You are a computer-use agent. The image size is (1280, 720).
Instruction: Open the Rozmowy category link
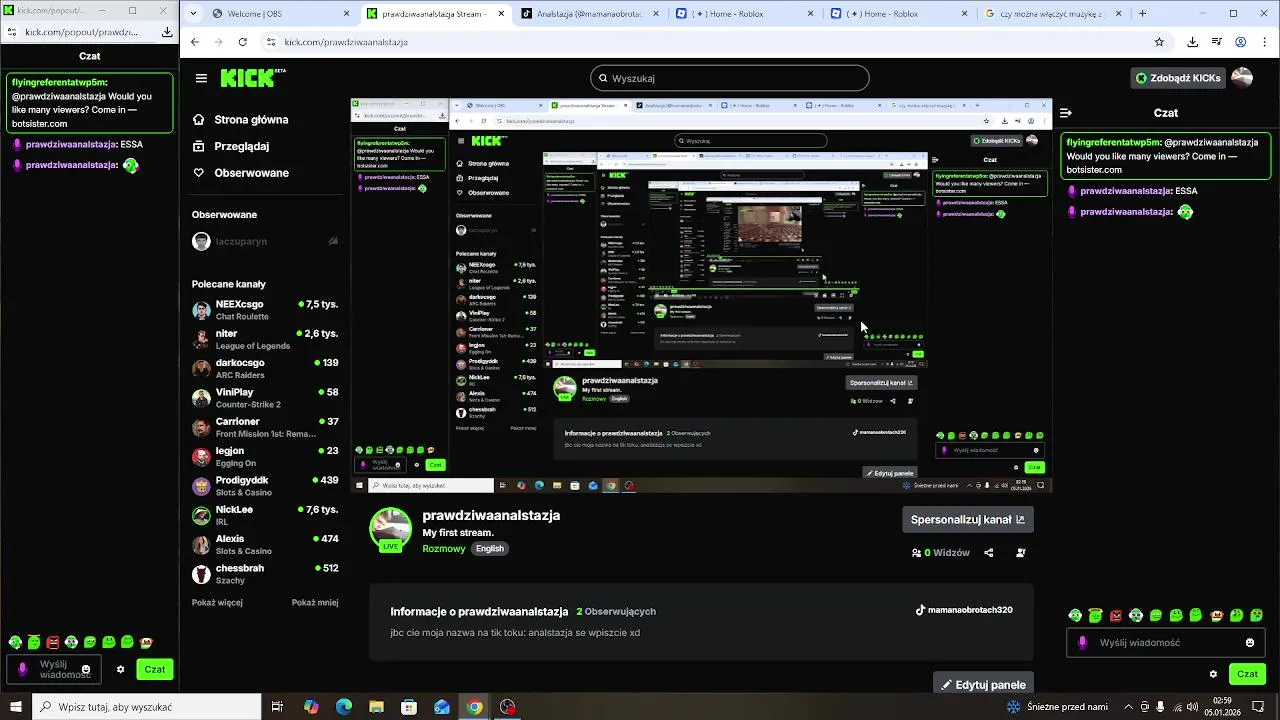tap(444, 548)
